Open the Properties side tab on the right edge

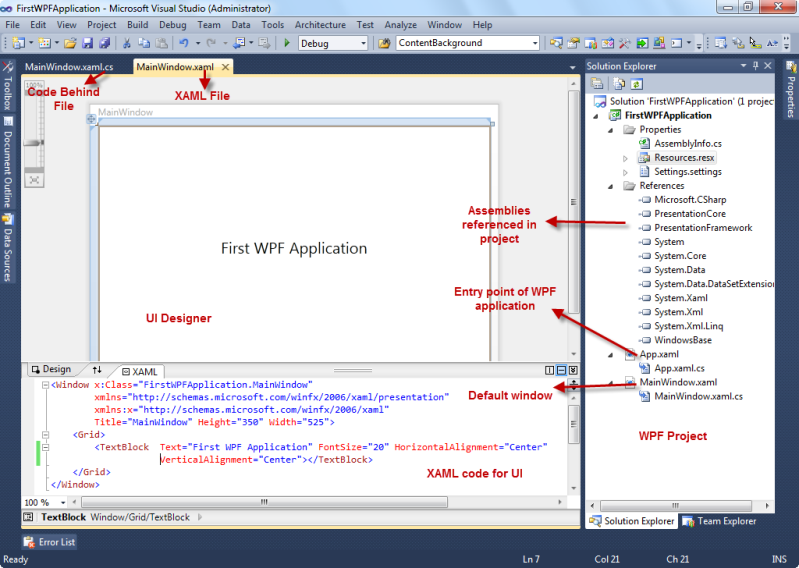790,90
